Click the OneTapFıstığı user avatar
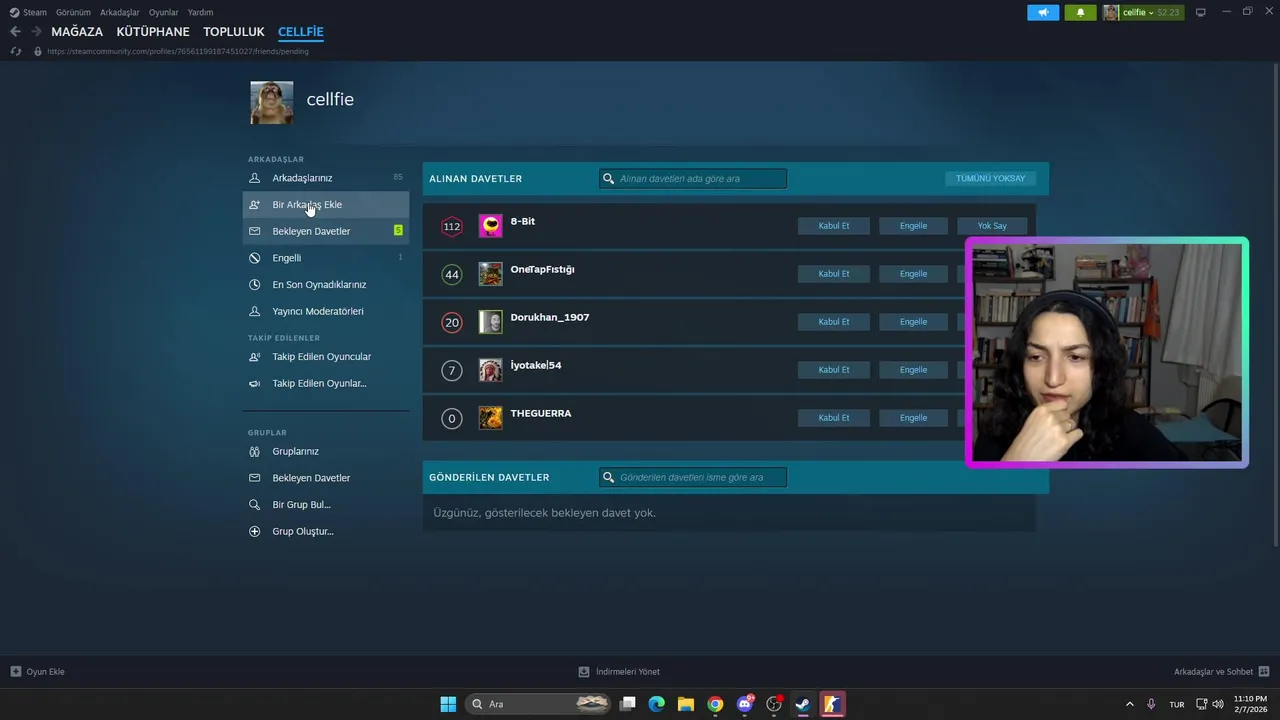This screenshot has width=1280, height=720. click(490, 274)
